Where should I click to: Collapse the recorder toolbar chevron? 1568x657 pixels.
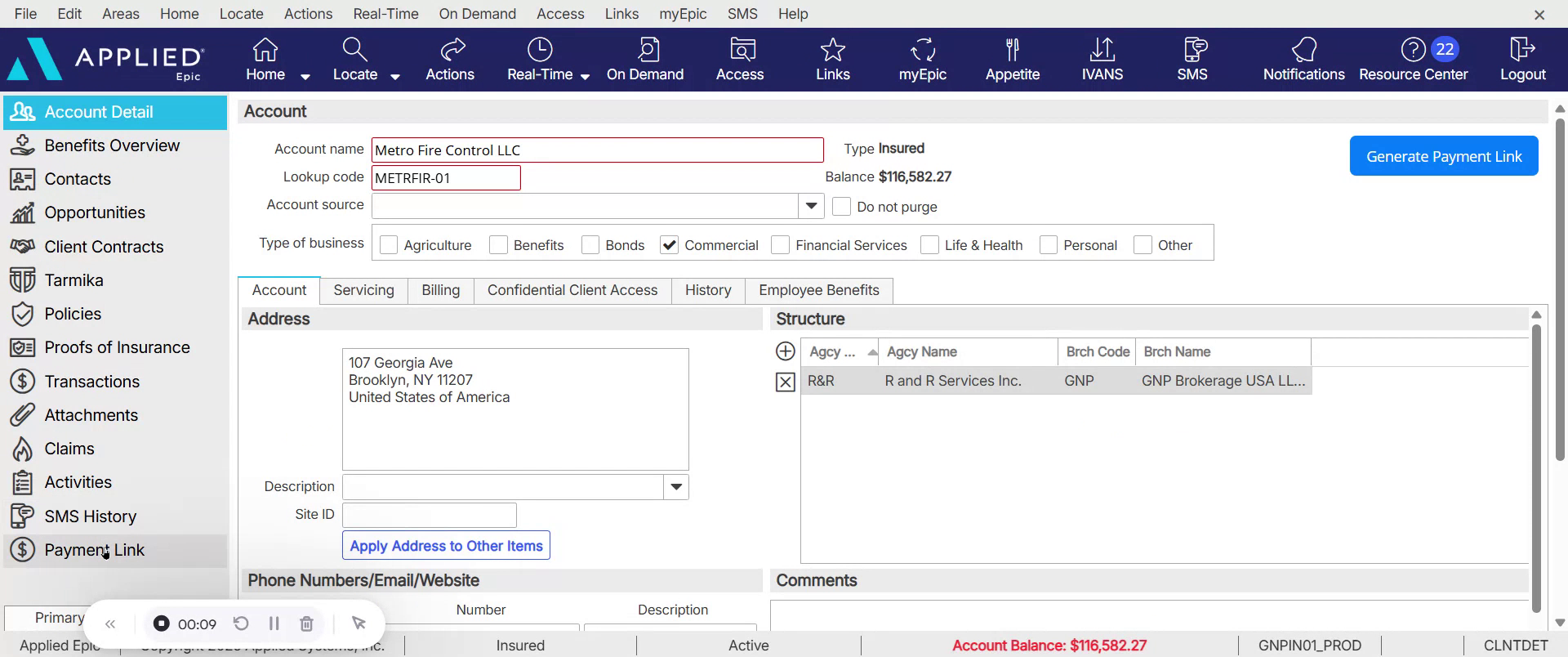pos(110,624)
